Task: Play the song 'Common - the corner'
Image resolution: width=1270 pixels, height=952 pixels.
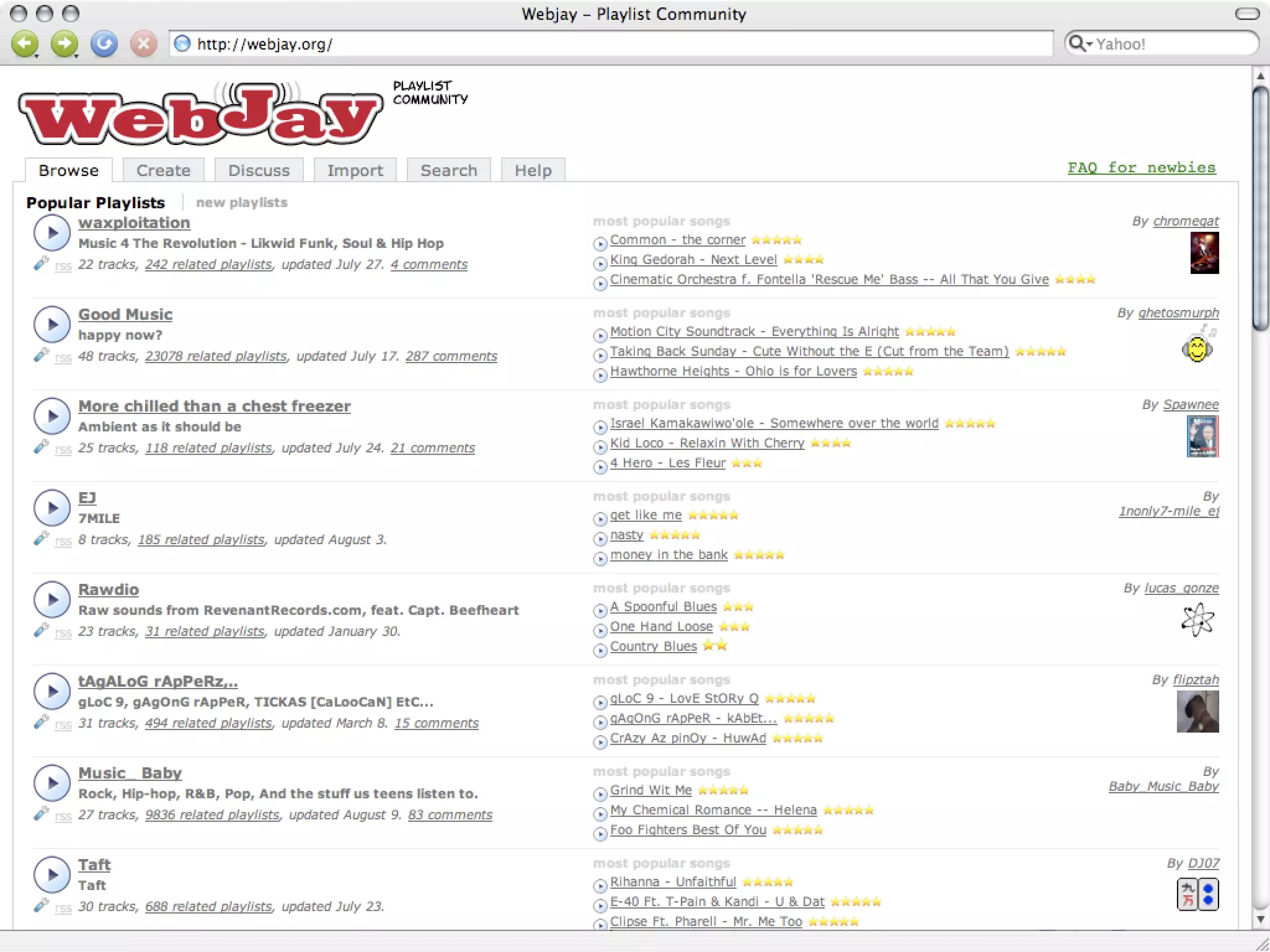Action: click(600, 244)
